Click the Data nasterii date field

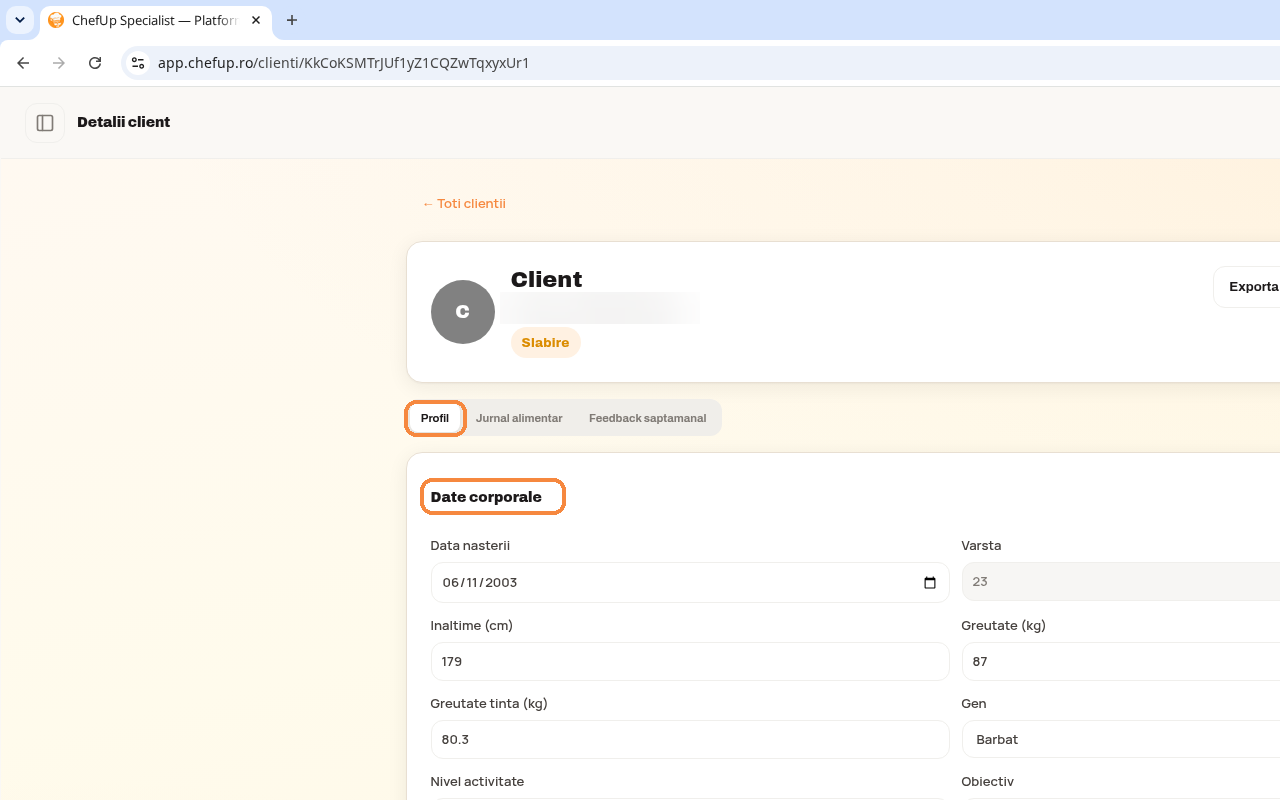point(690,582)
